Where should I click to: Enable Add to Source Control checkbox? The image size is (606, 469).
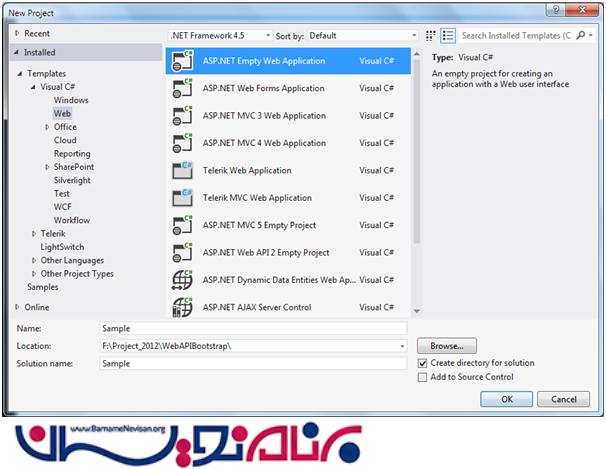tap(422, 377)
